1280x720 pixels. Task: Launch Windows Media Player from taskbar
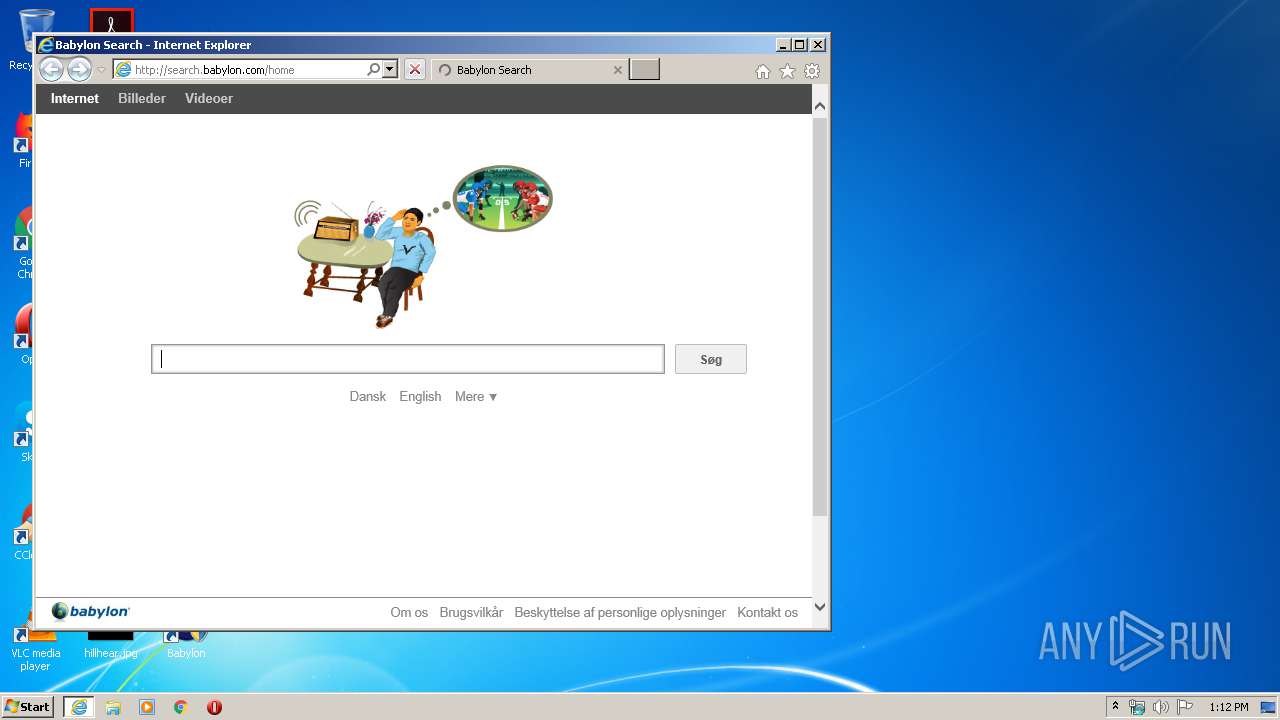[x=147, y=707]
